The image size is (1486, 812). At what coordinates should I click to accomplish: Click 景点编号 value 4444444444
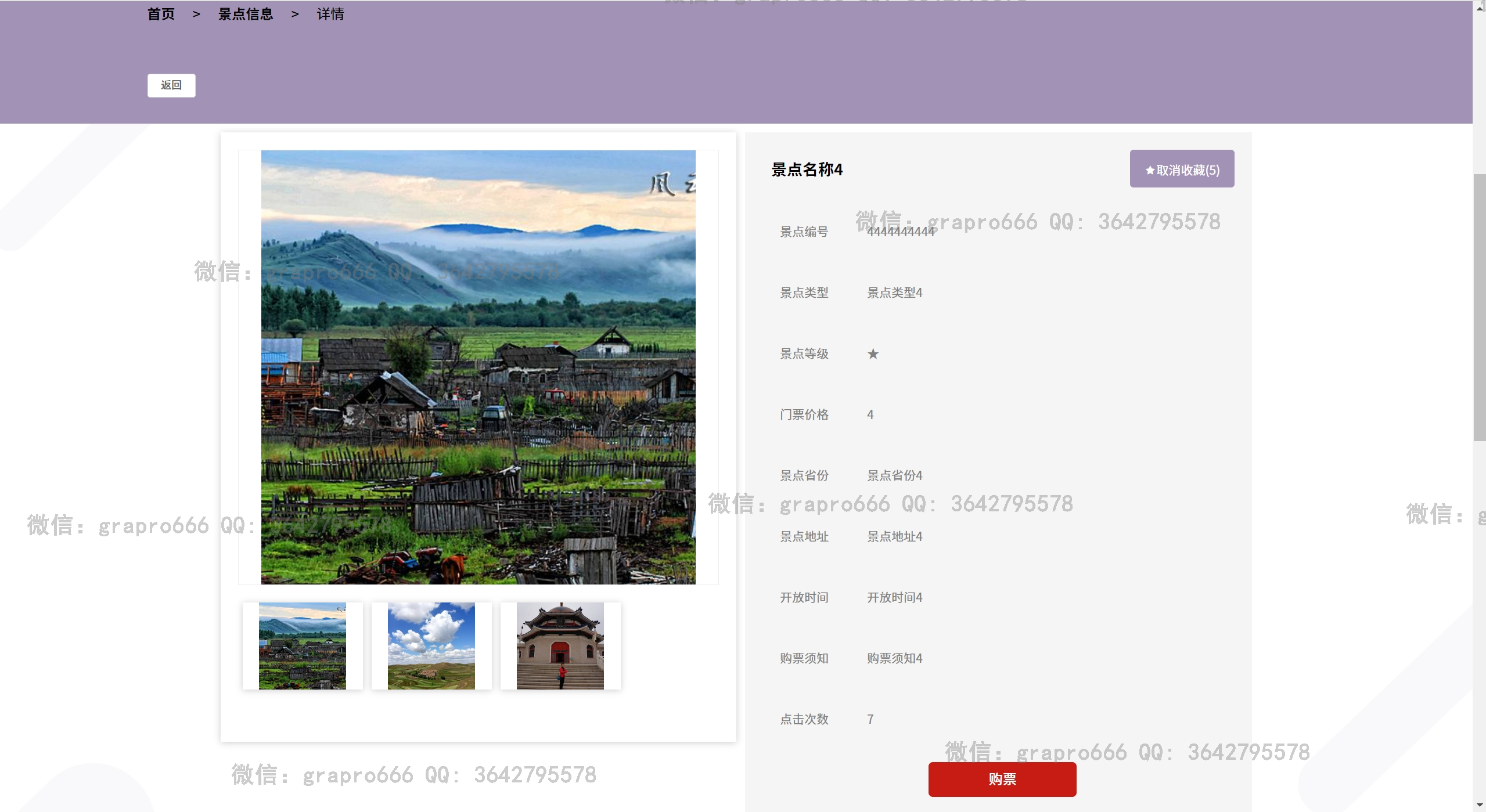900,232
